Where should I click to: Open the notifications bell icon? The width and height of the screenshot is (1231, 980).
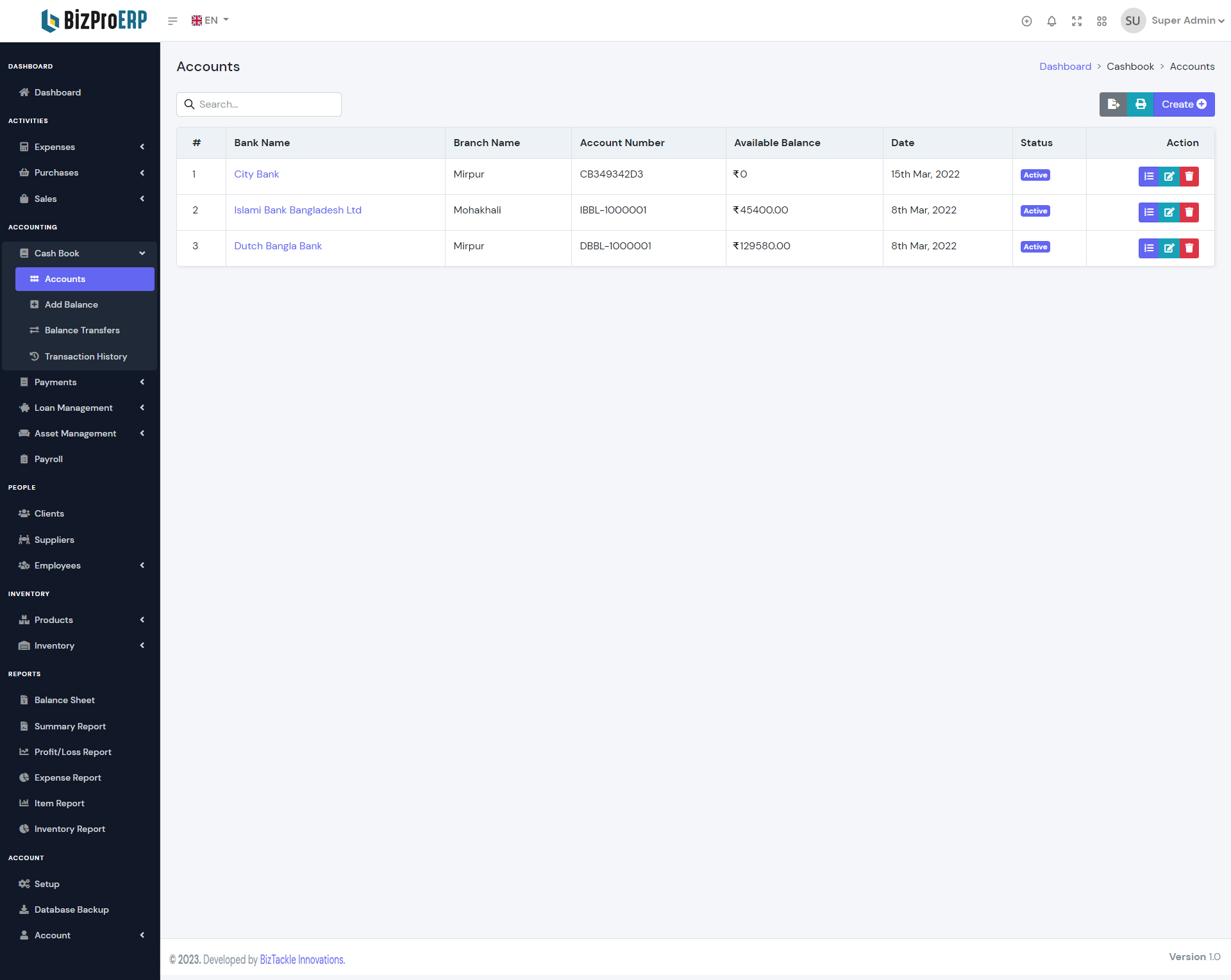(x=1051, y=21)
